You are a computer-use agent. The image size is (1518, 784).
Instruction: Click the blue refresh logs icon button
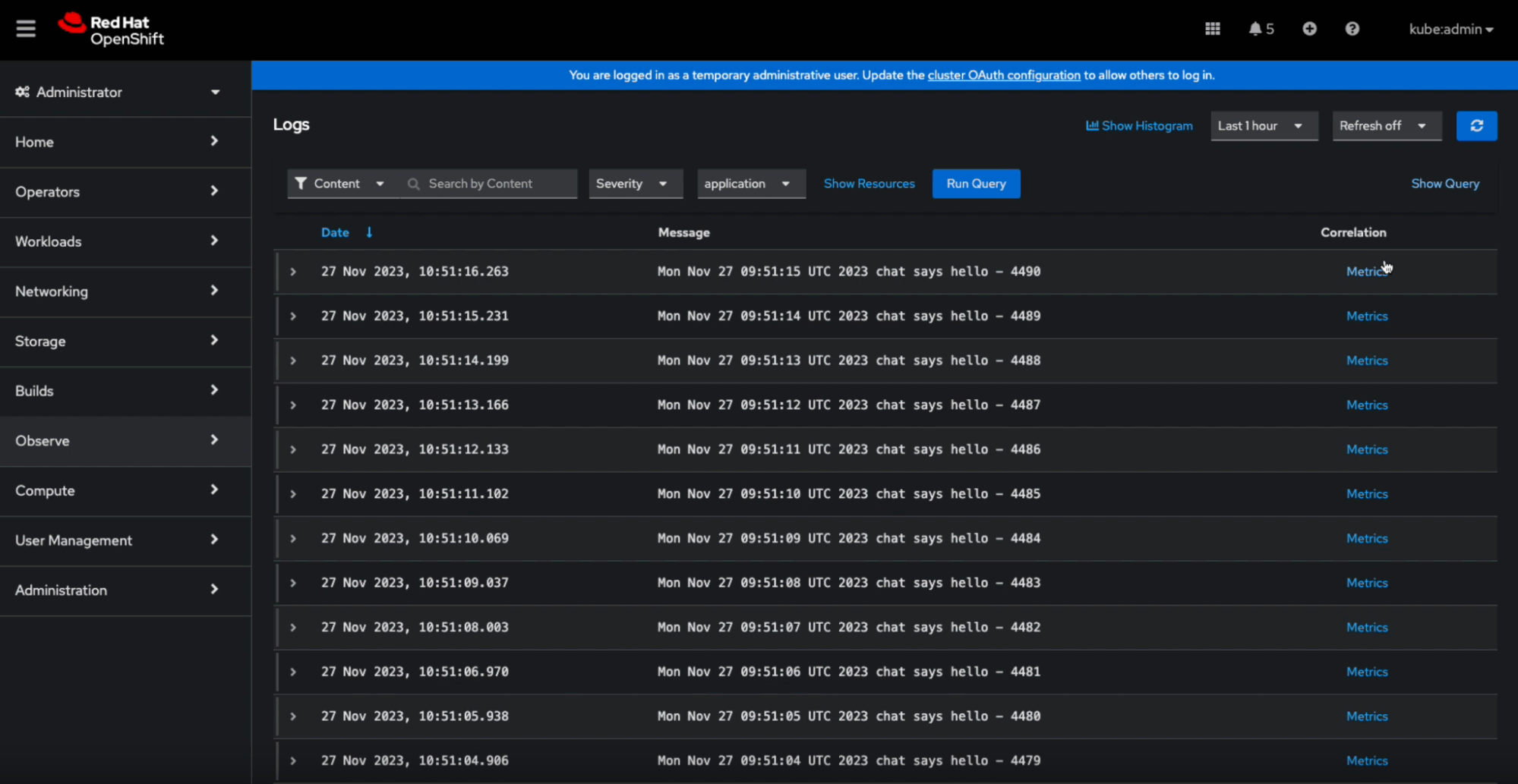pyautogui.click(x=1476, y=126)
